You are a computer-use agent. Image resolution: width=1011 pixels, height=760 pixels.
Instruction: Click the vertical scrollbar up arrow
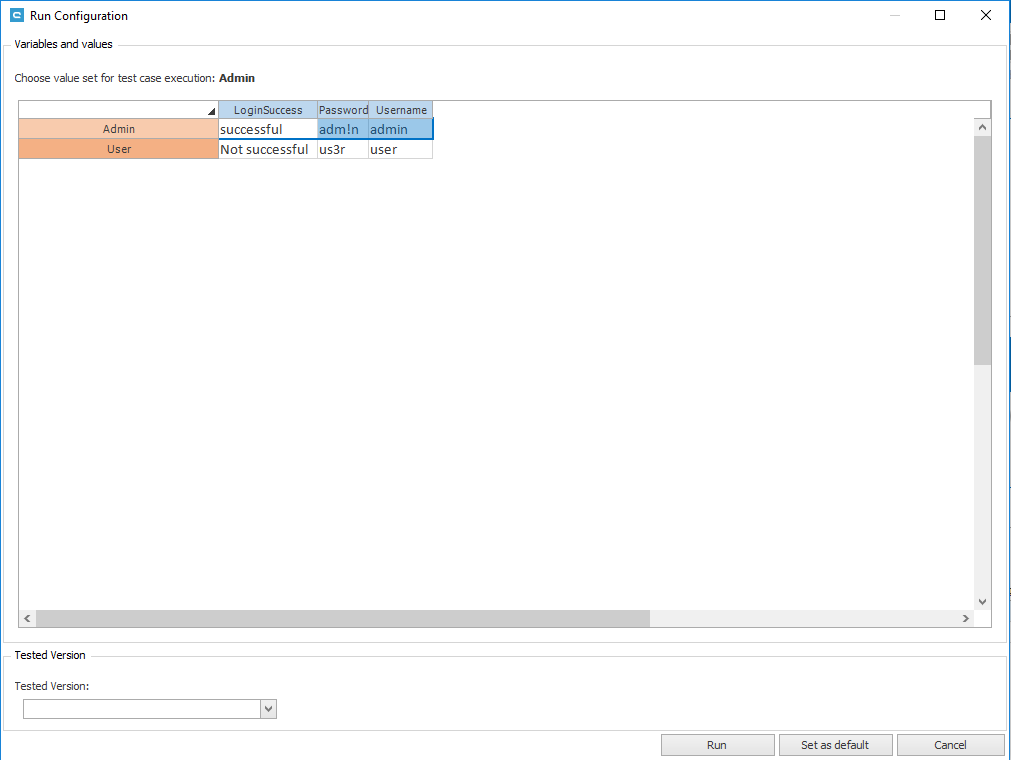point(982,127)
